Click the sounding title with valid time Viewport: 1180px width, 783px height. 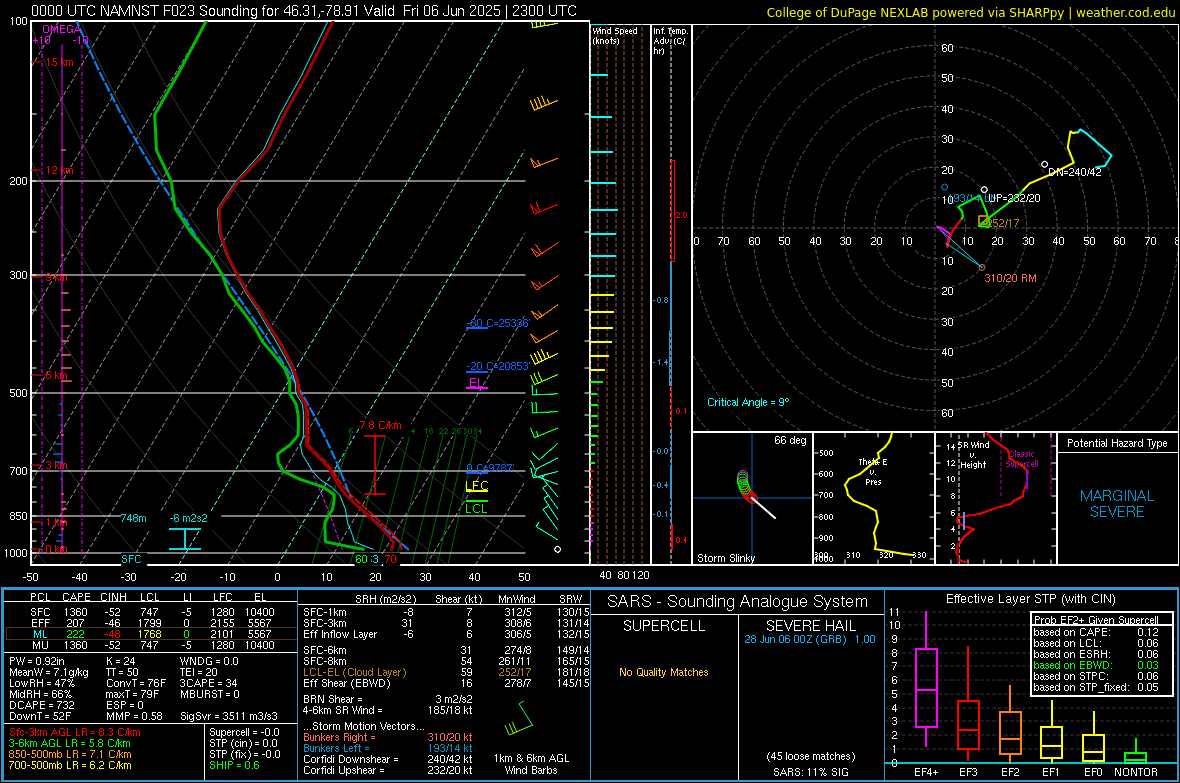point(304,11)
